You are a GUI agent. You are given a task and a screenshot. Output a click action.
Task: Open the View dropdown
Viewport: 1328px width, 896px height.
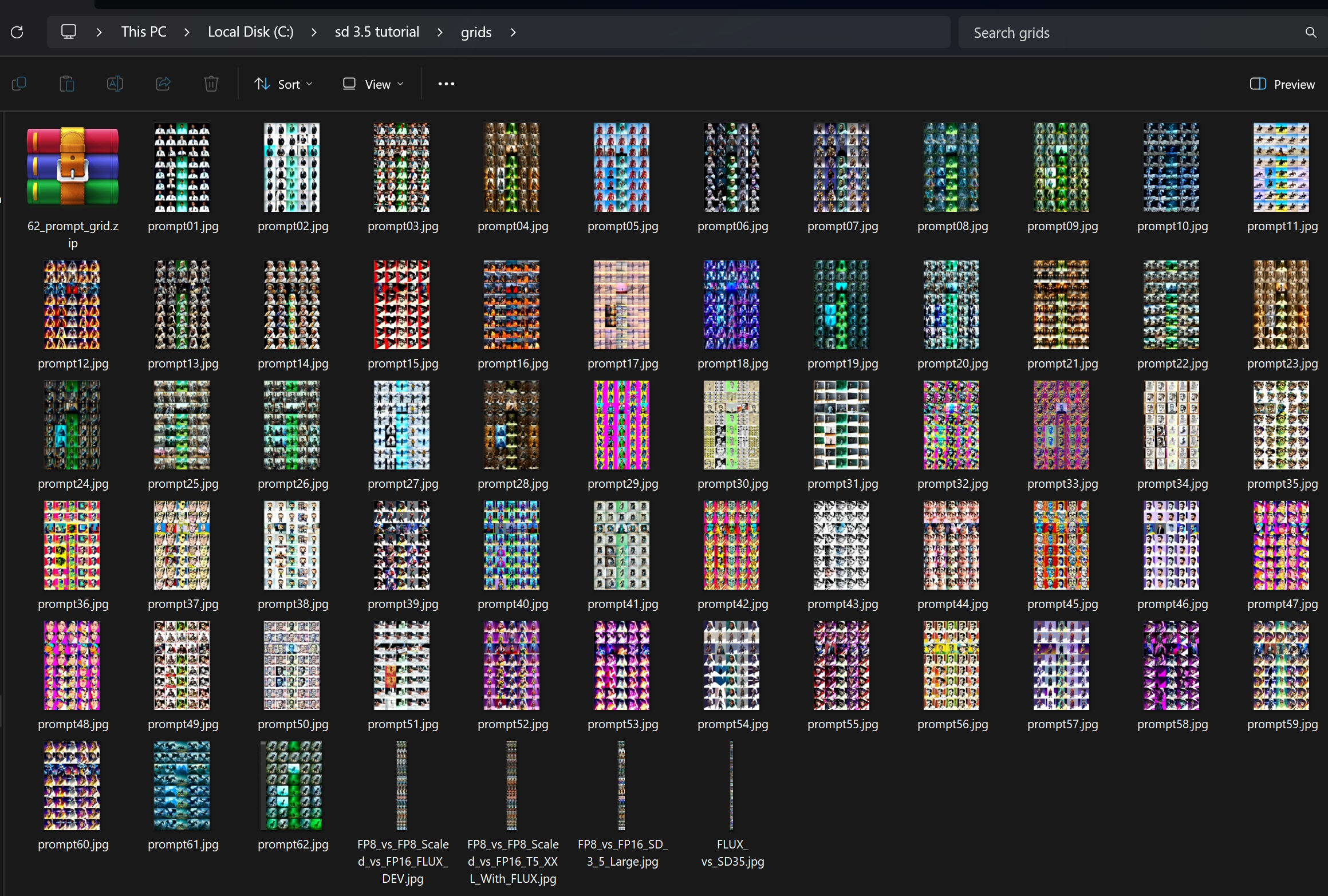click(x=373, y=84)
